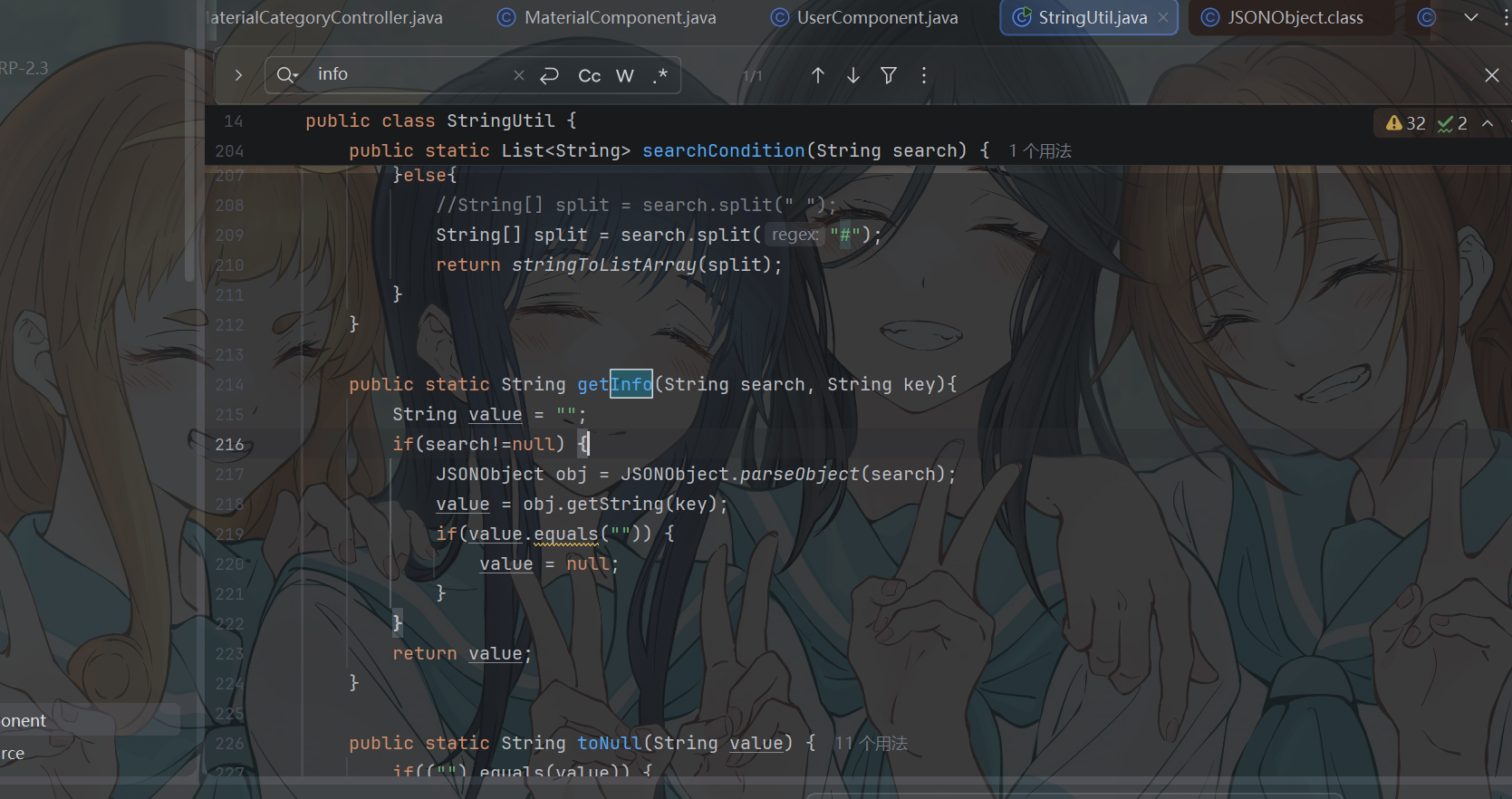Close the find bar
1512x799 pixels.
[x=1492, y=75]
